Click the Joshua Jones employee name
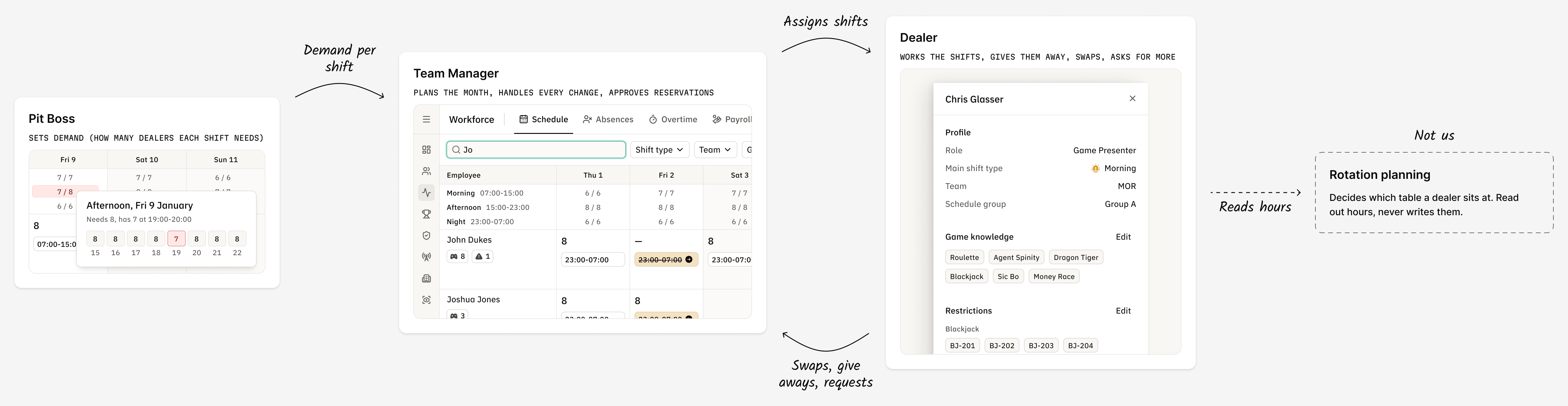The width and height of the screenshot is (1568, 406). coord(473,300)
